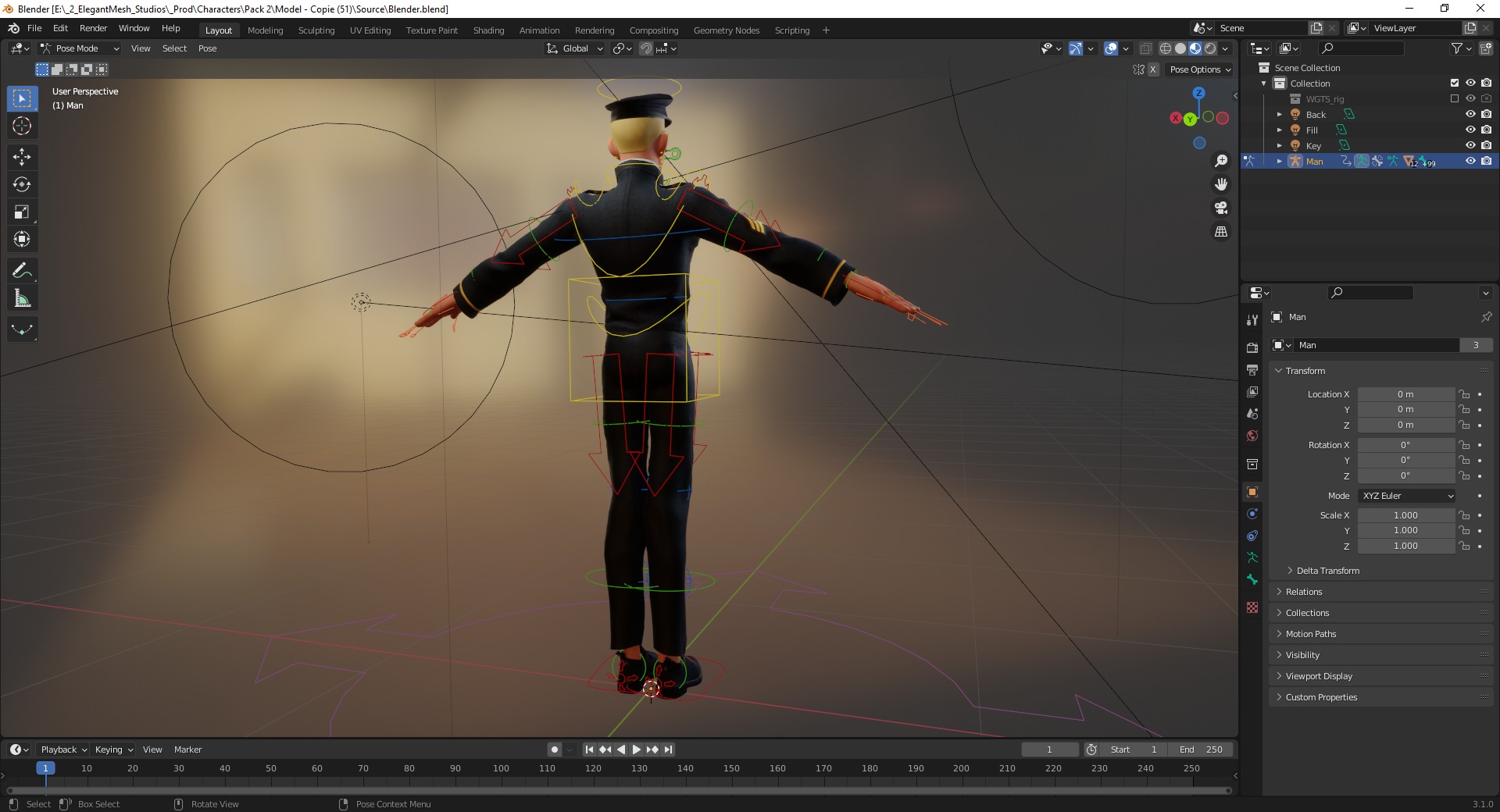The width and height of the screenshot is (1500, 812).
Task: Switch to solid viewport shading
Action: click(1180, 48)
